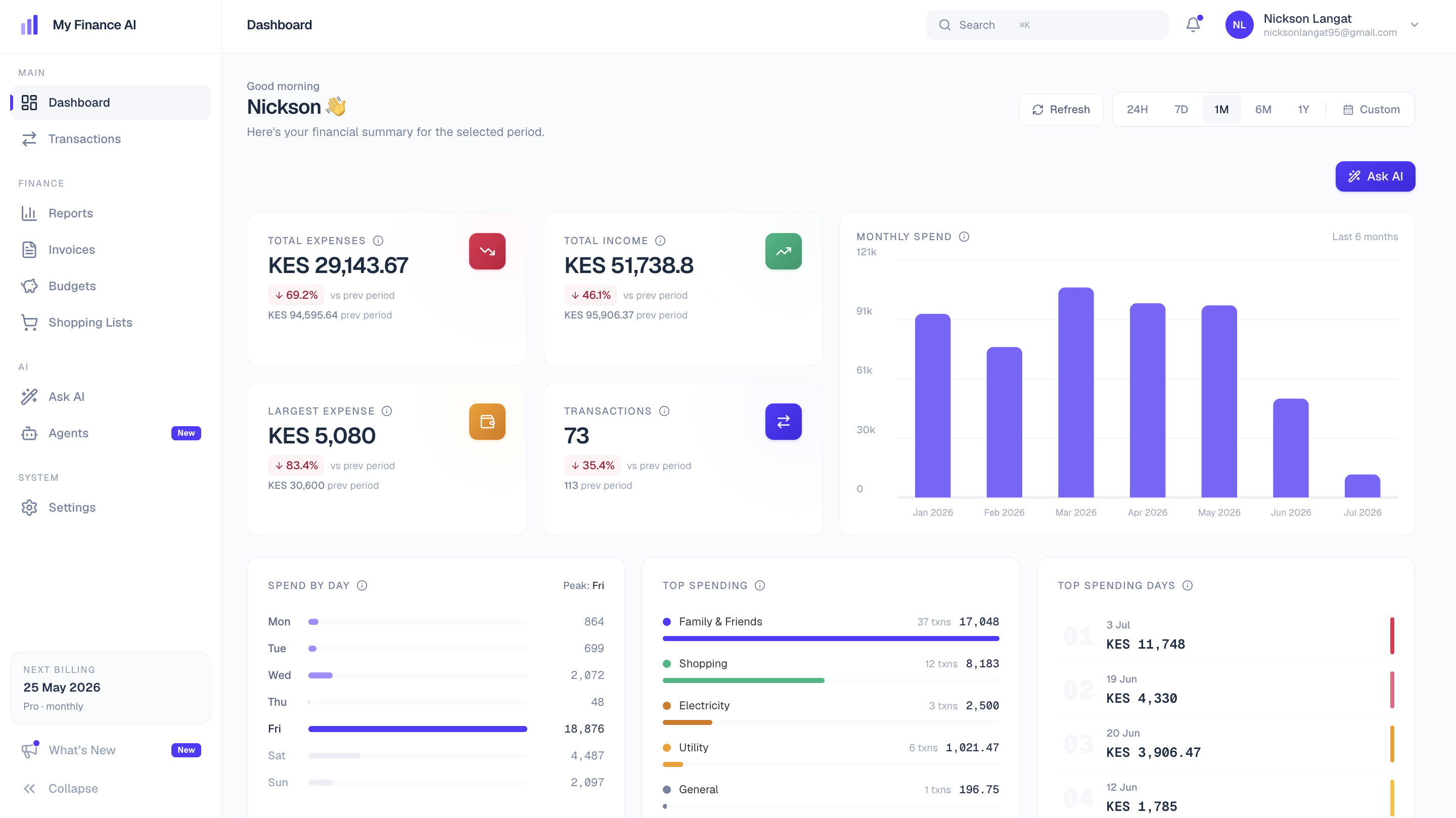Click the New badge next to Agents

186,433
